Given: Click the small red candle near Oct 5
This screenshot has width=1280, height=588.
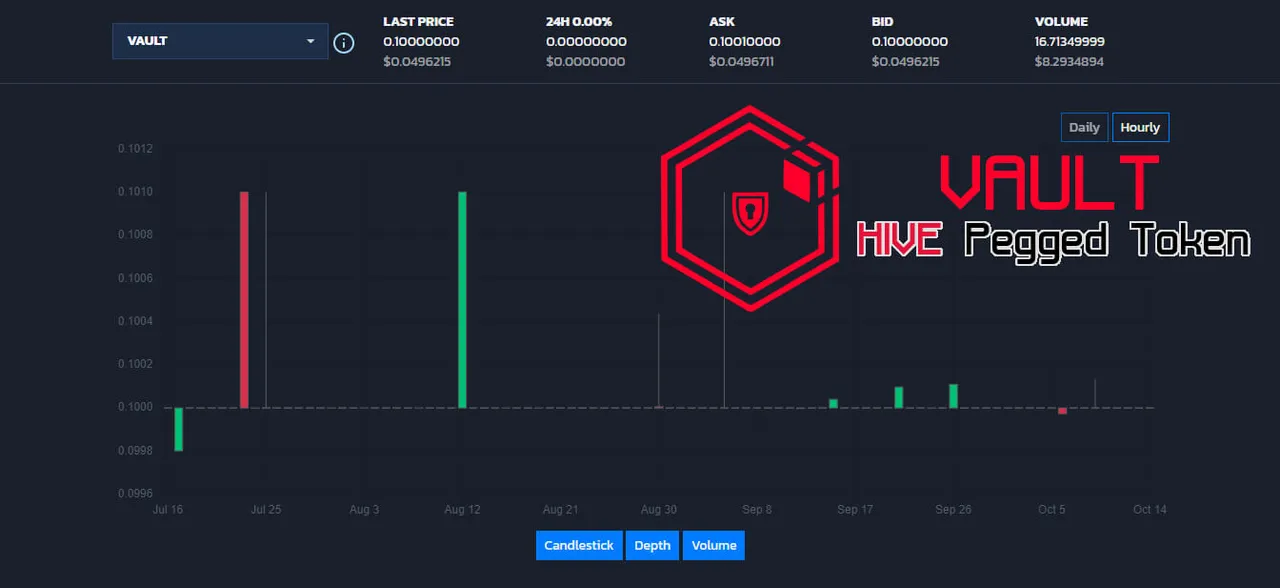Looking at the screenshot, I should (x=1062, y=410).
